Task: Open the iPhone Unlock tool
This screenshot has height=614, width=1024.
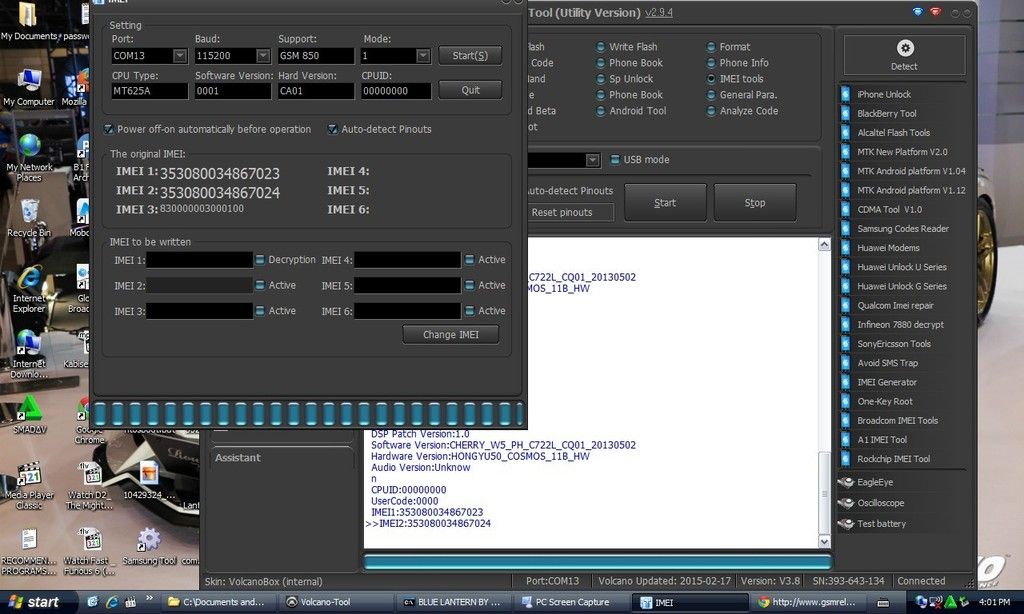Action: point(883,95)
